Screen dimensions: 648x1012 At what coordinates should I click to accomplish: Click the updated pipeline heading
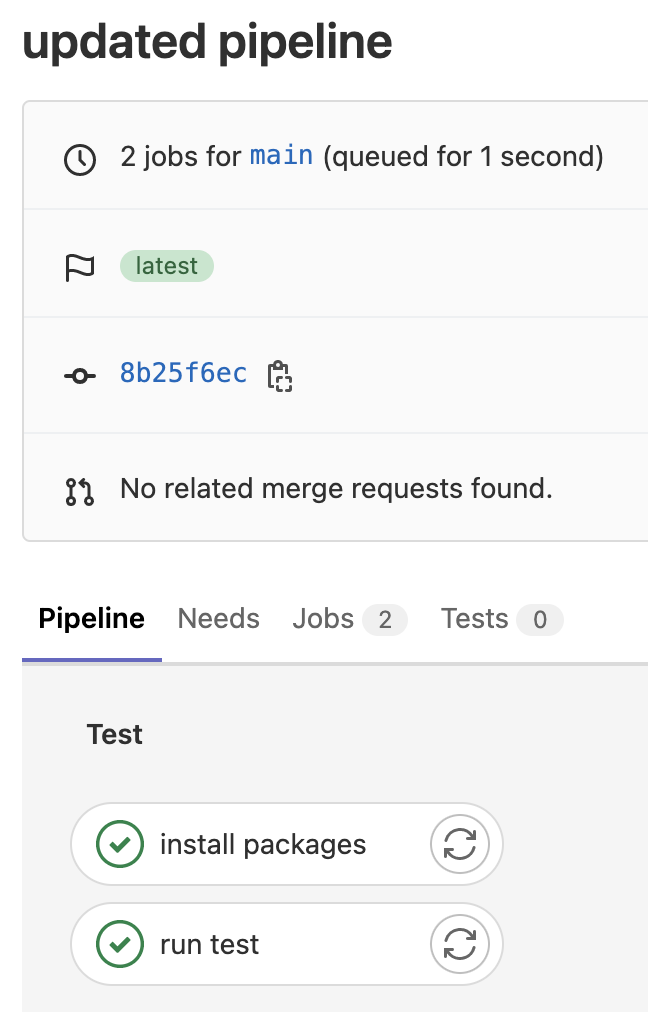(207, 41)
